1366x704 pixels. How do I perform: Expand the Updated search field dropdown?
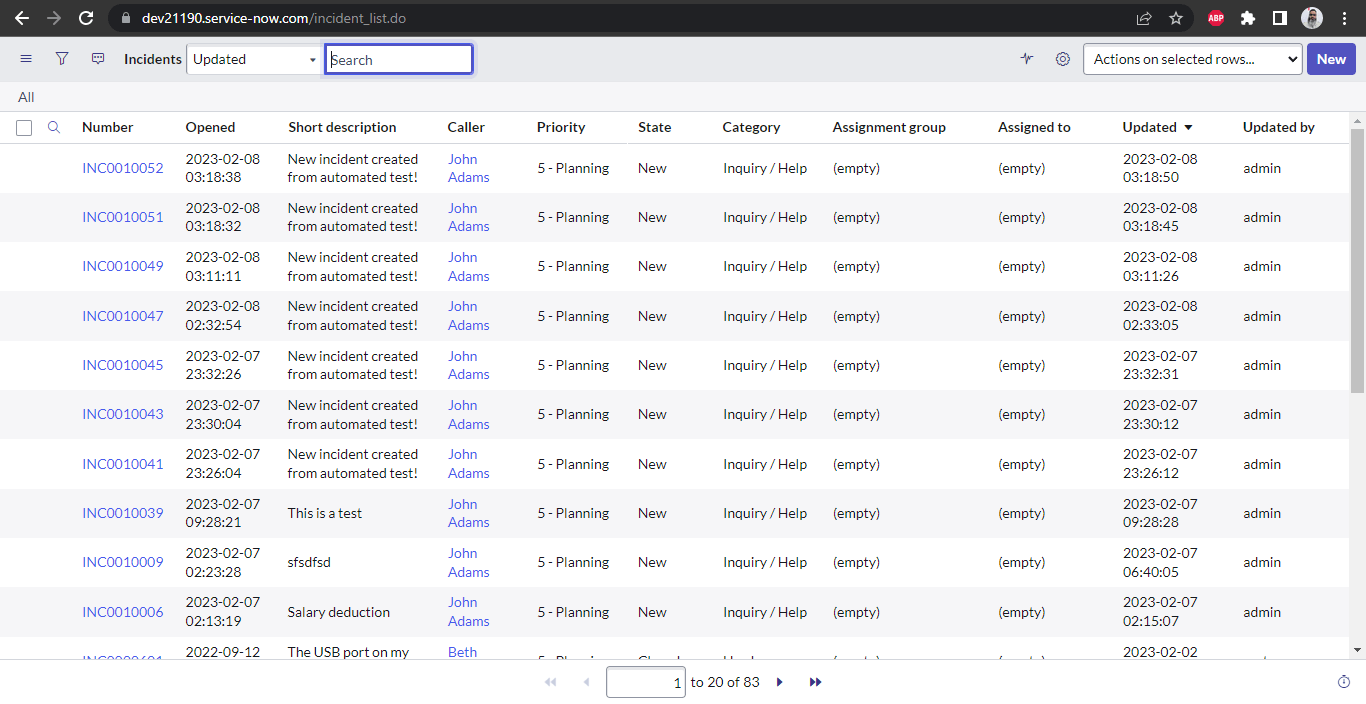tap(253, 59)
